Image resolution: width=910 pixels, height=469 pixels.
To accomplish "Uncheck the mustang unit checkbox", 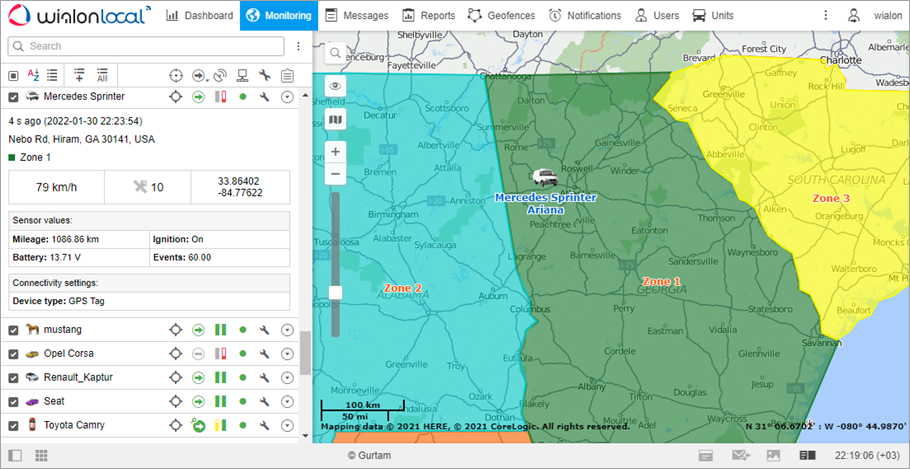I will tap(14, 330).
